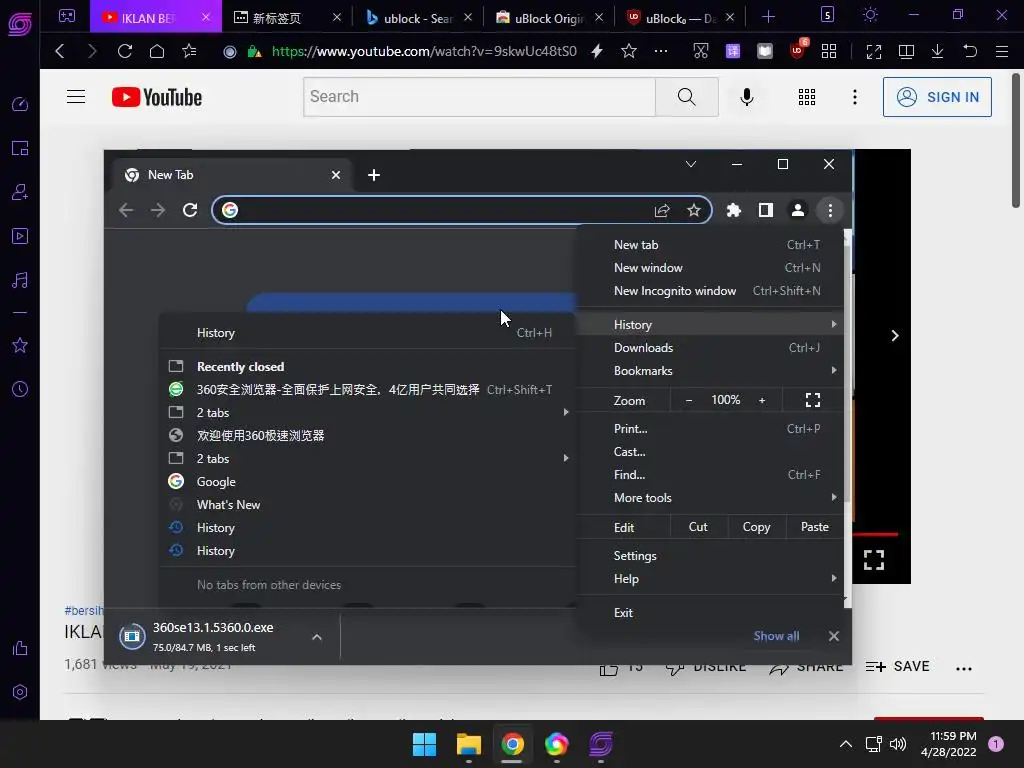Open Downloads from Chrome menu
This screenshot has width=1024, height=768.
711,347
